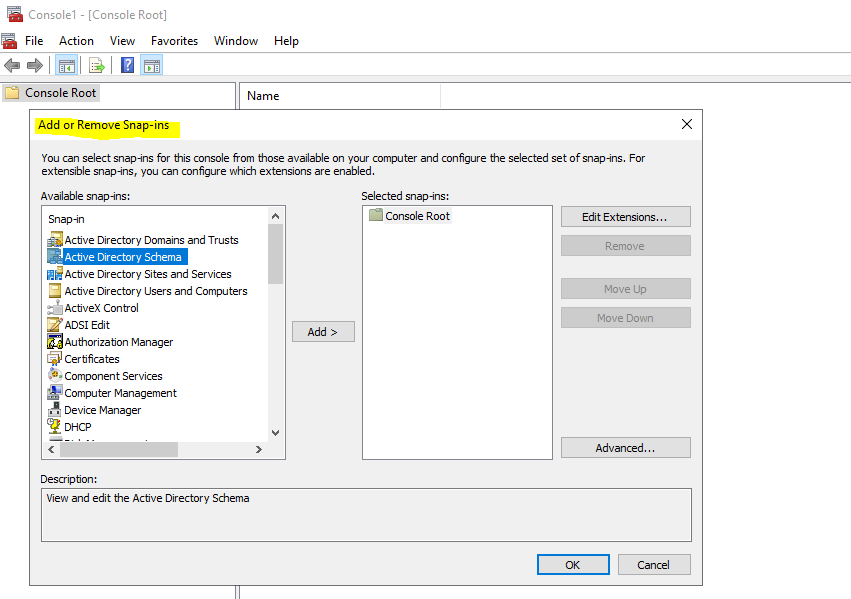The height and width of the screenshot is (599, 851).
Task: Select Component Services text in list
Action: pyautogui.click(x=113, y=376)
